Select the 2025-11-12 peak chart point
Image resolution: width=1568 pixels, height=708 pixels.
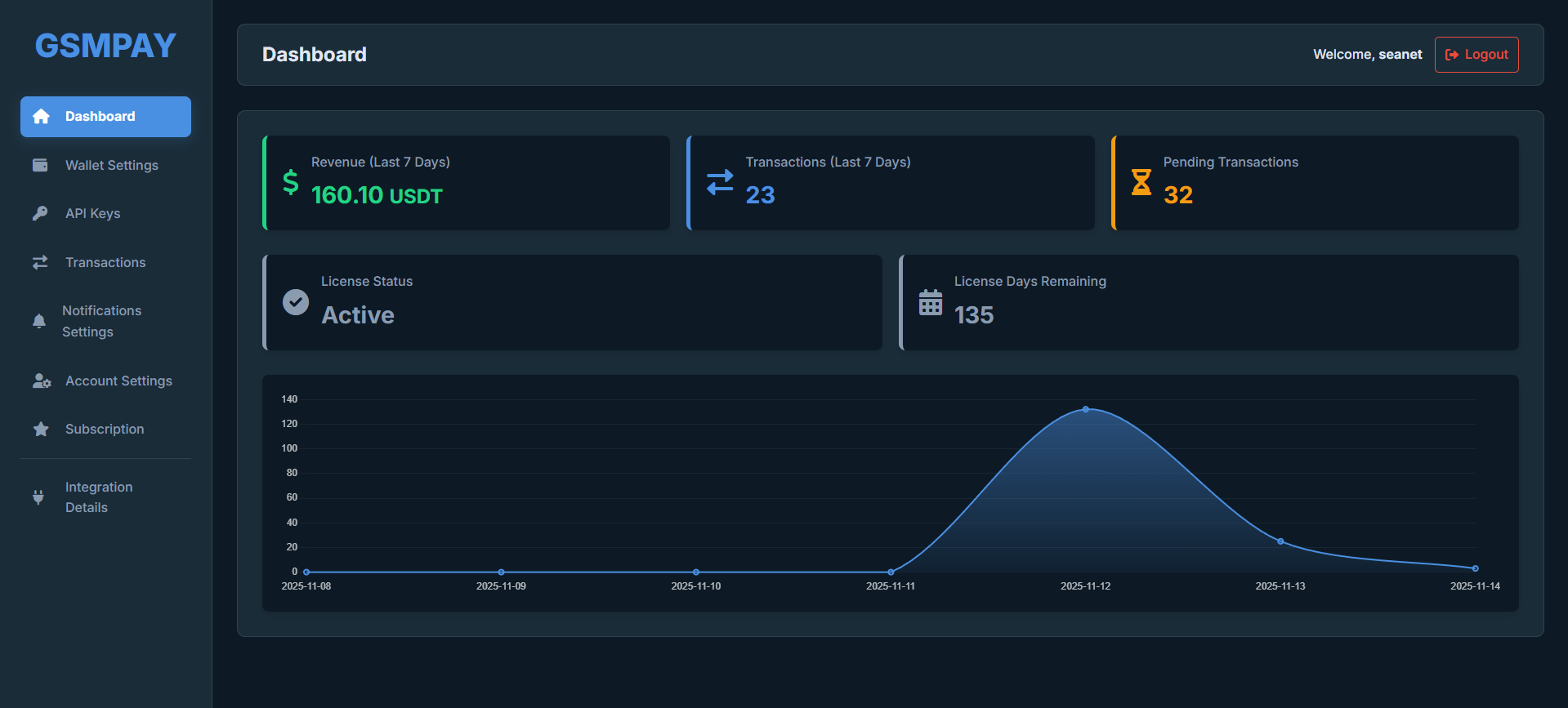pyautogui.click(x=1085, y=409)
